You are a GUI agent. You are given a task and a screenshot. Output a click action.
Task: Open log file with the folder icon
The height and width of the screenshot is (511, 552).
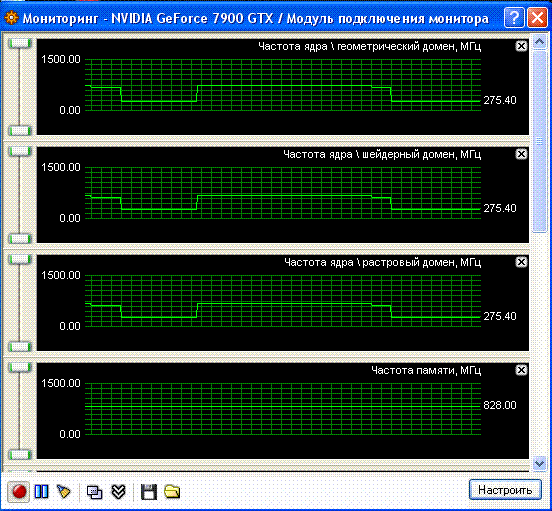pos(172,492)
